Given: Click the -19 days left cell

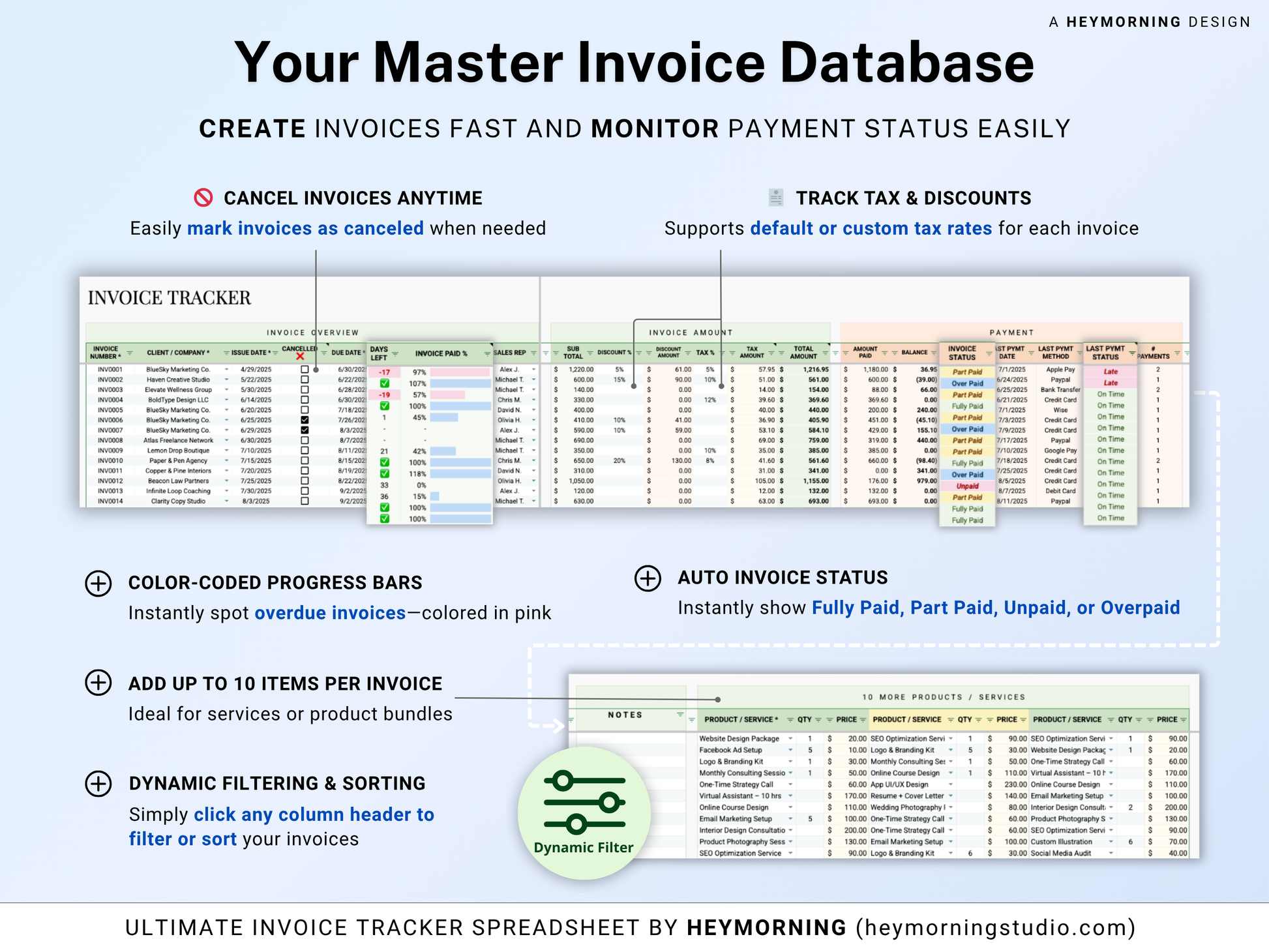Looking at the screenshot, I should pos(385,395).
